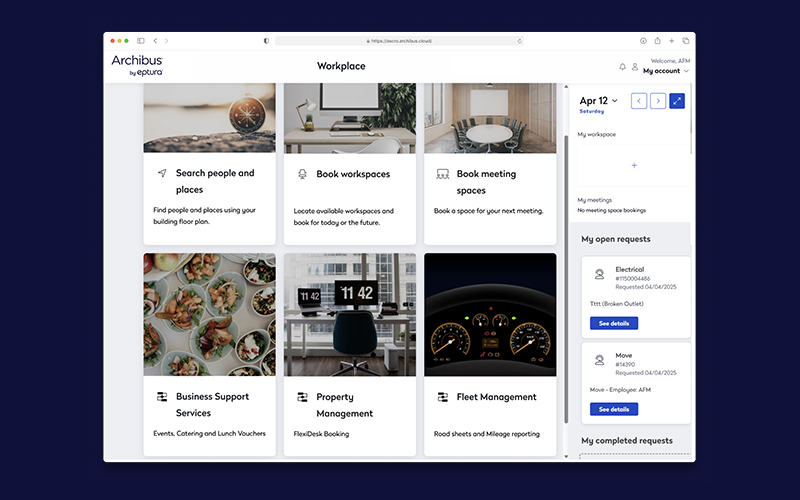The height and width of the screenshot is (500, 800).
Task: Click the My open requests heading
Action: [x=616, y=239]
